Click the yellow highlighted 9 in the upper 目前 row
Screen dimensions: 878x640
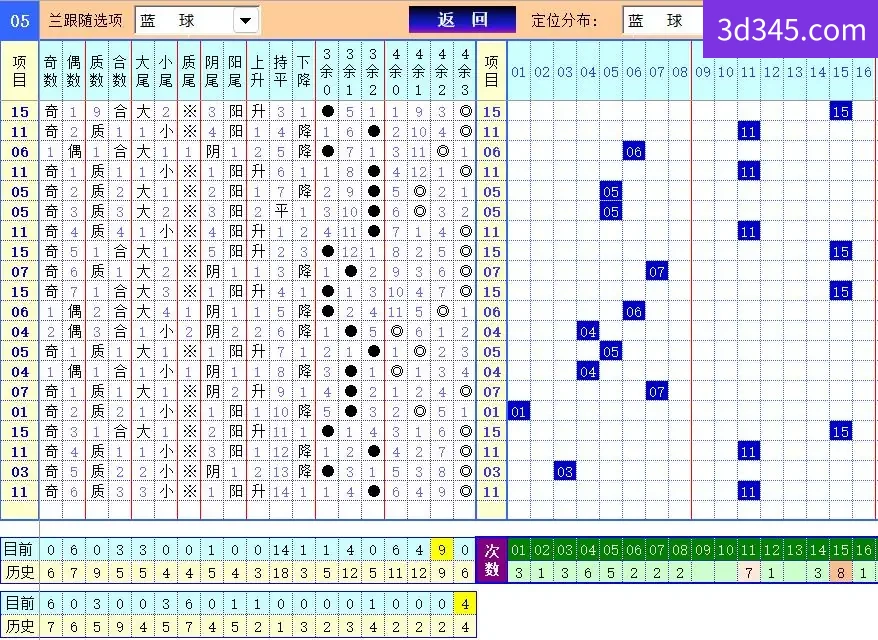(442, 550)
